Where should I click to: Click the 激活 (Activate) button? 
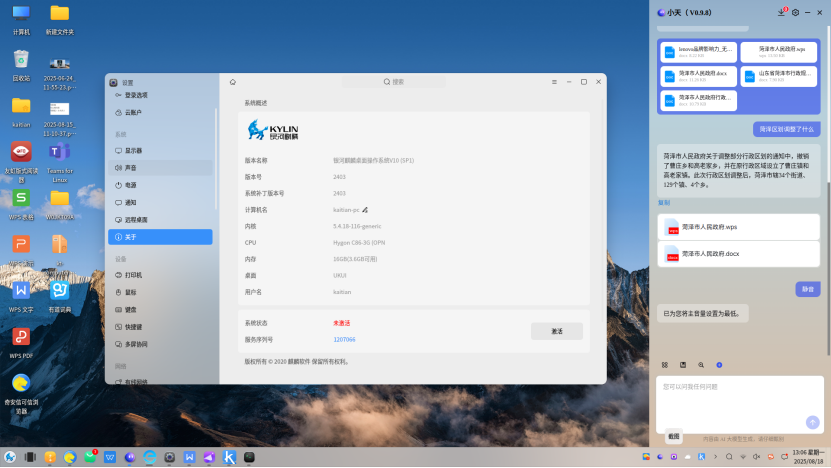(556, 331)
